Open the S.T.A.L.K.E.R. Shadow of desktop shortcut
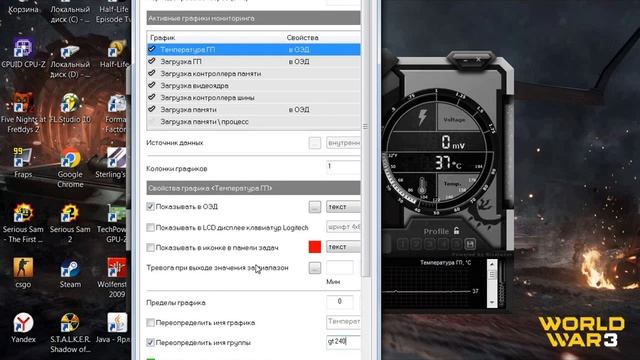The height and width of the screenshot is (360, 640). [x=70, y=333]
